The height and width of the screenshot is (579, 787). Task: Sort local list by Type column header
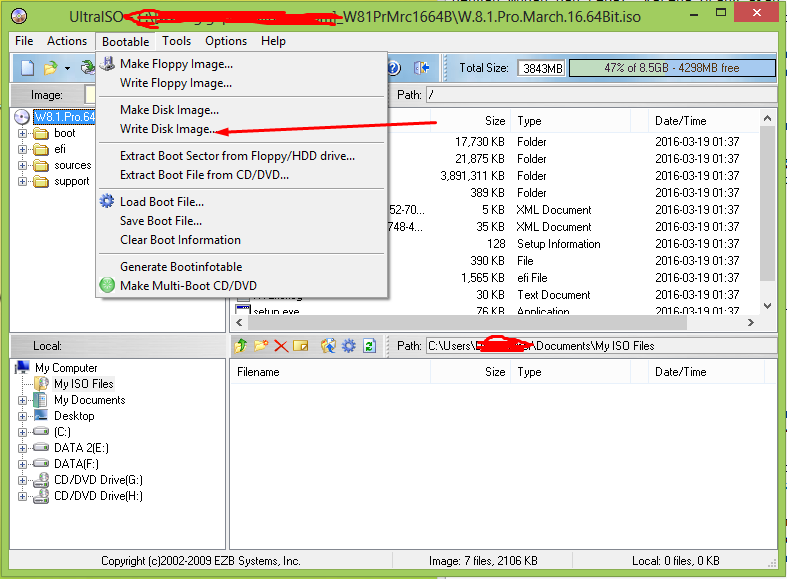[570, 372]
